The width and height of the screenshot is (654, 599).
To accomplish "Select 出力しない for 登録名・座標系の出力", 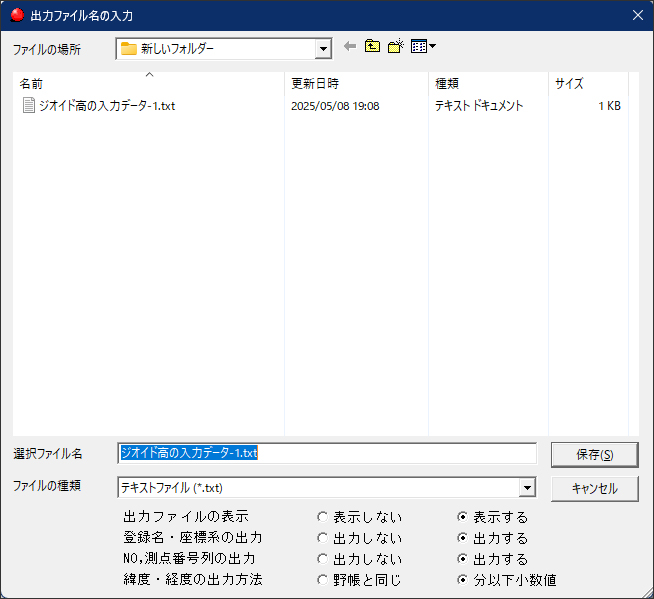I will pos(359,538).
